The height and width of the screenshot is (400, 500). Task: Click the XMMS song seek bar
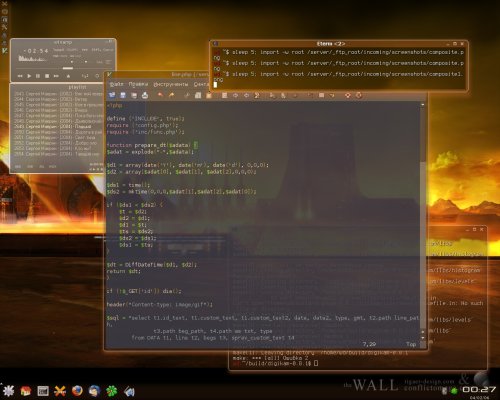click(63, 68)
